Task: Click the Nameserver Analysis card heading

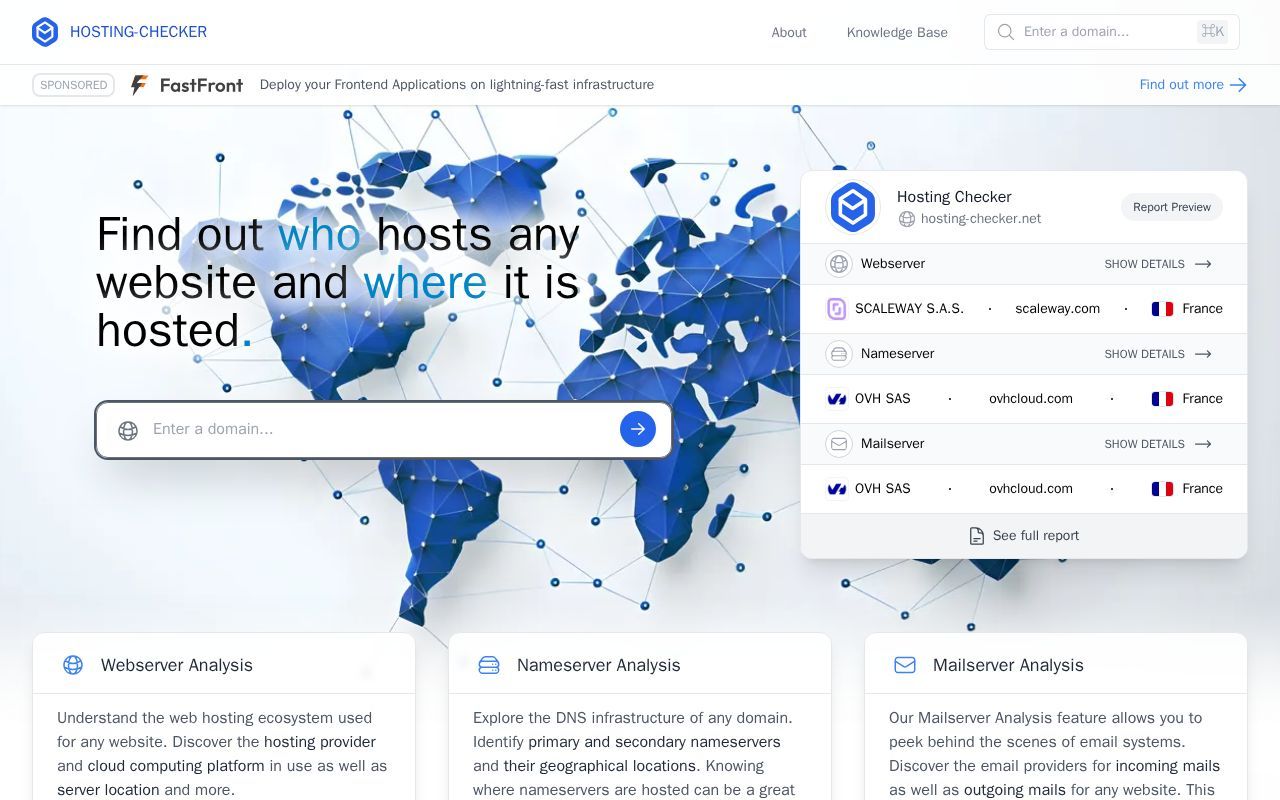Action: click(x=598, y=665)
